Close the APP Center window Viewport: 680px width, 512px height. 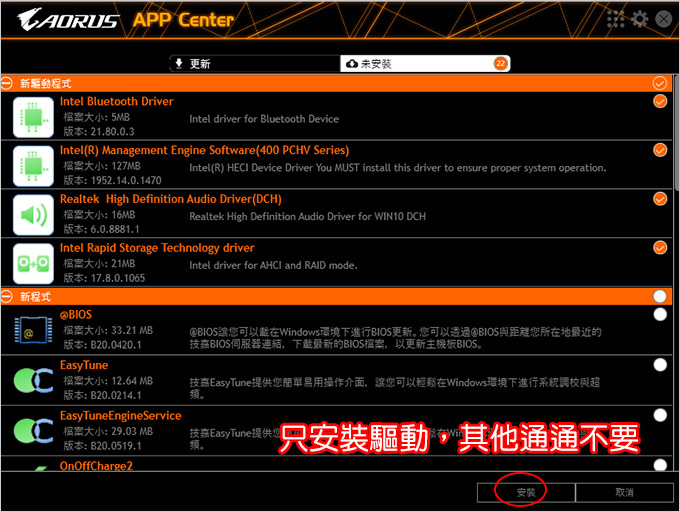coord(664,19)
